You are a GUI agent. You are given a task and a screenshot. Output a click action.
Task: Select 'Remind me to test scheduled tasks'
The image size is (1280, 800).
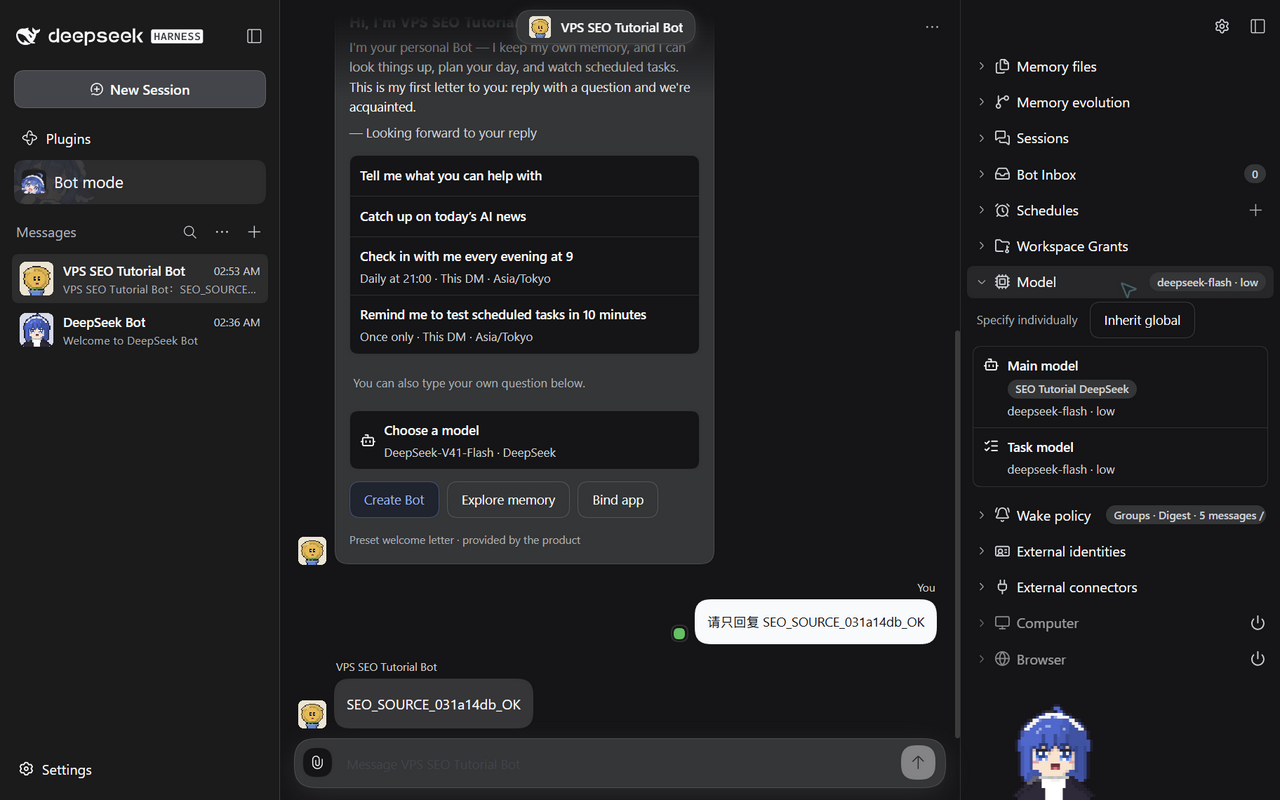click(x=524, y=324)
